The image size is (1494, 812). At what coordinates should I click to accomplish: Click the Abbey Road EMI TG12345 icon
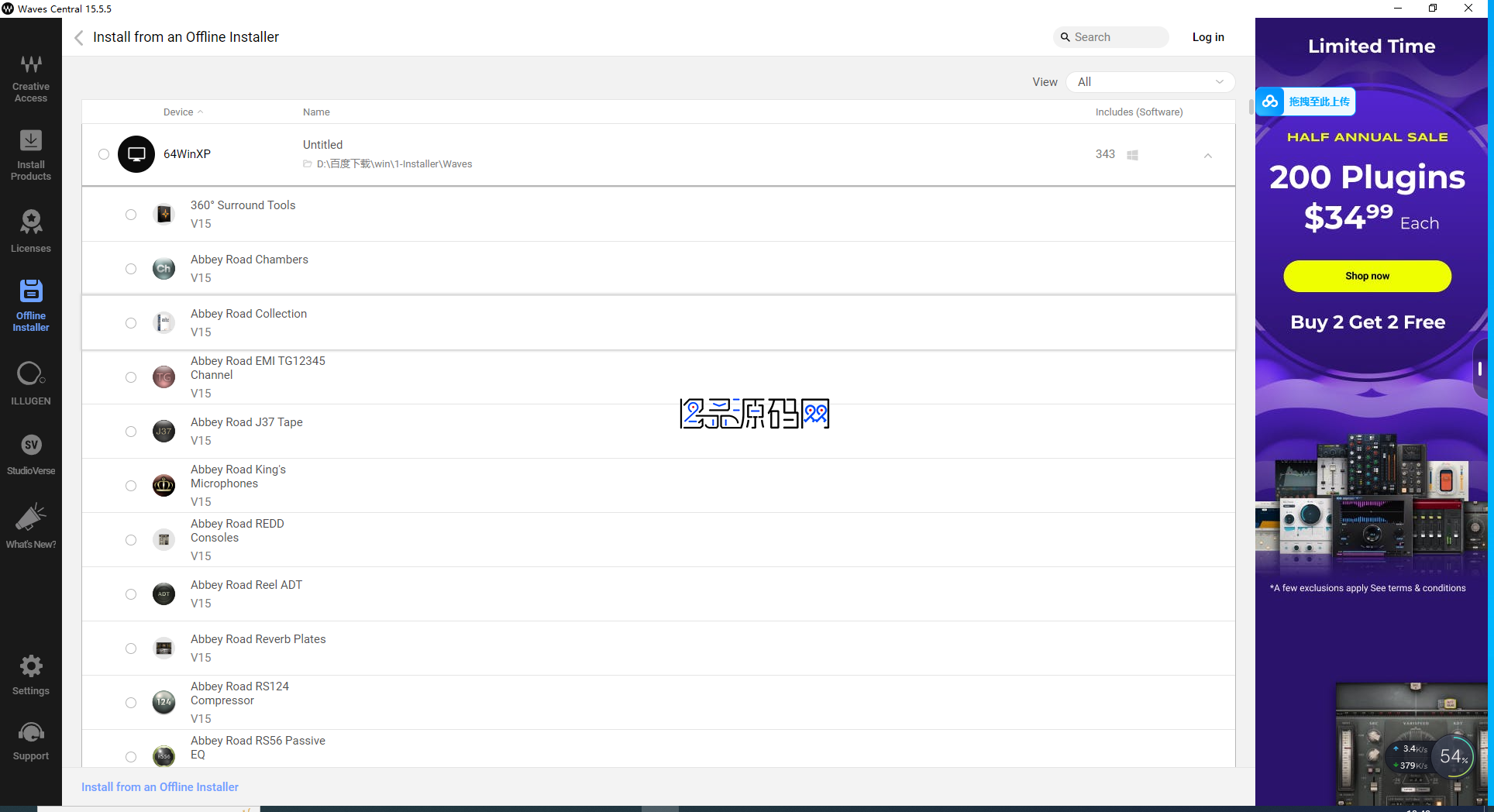pos(164,377)
